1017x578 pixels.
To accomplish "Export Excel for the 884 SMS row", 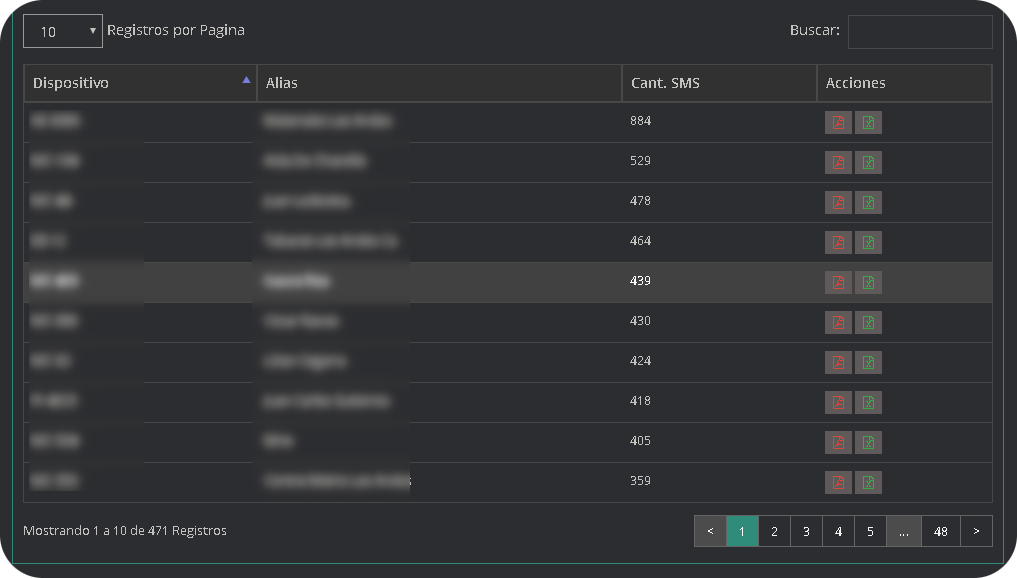I will pyautogui.click(x=868, y=122).
